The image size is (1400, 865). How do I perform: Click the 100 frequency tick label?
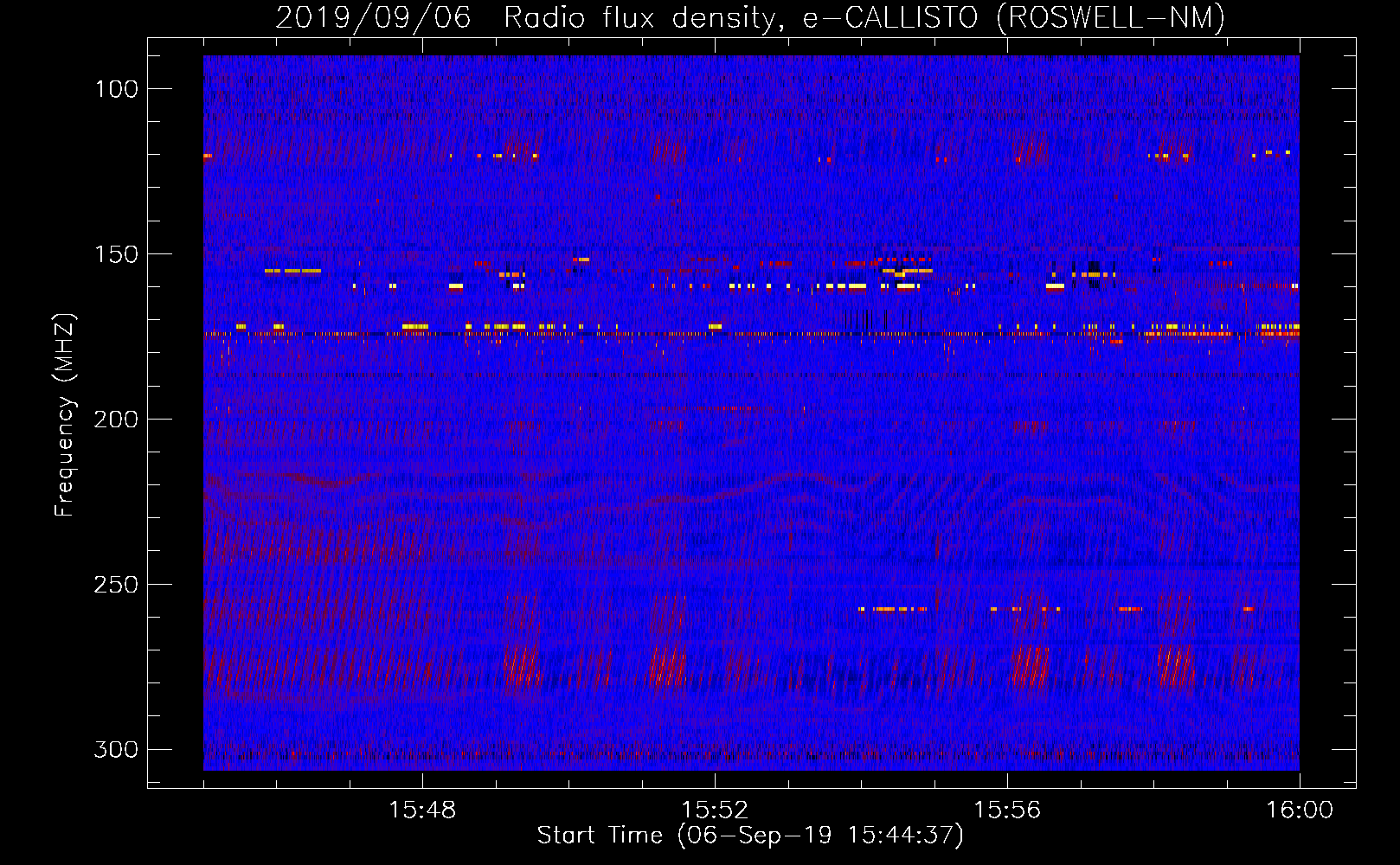(117, 89)
